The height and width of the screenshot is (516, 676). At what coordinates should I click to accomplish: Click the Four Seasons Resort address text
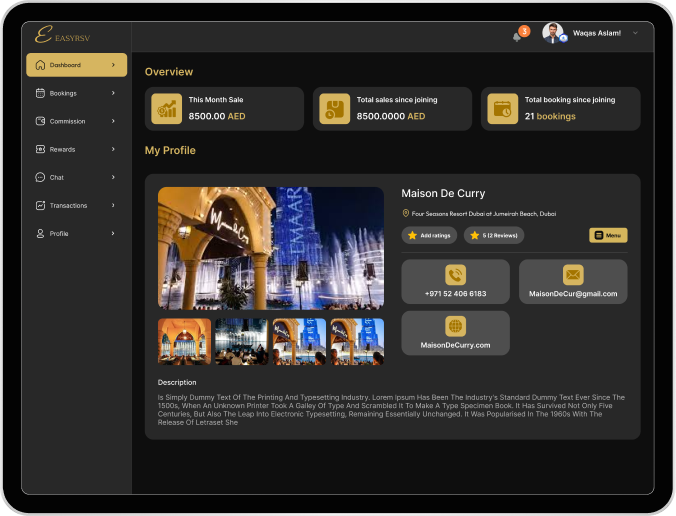pos(484,213)
